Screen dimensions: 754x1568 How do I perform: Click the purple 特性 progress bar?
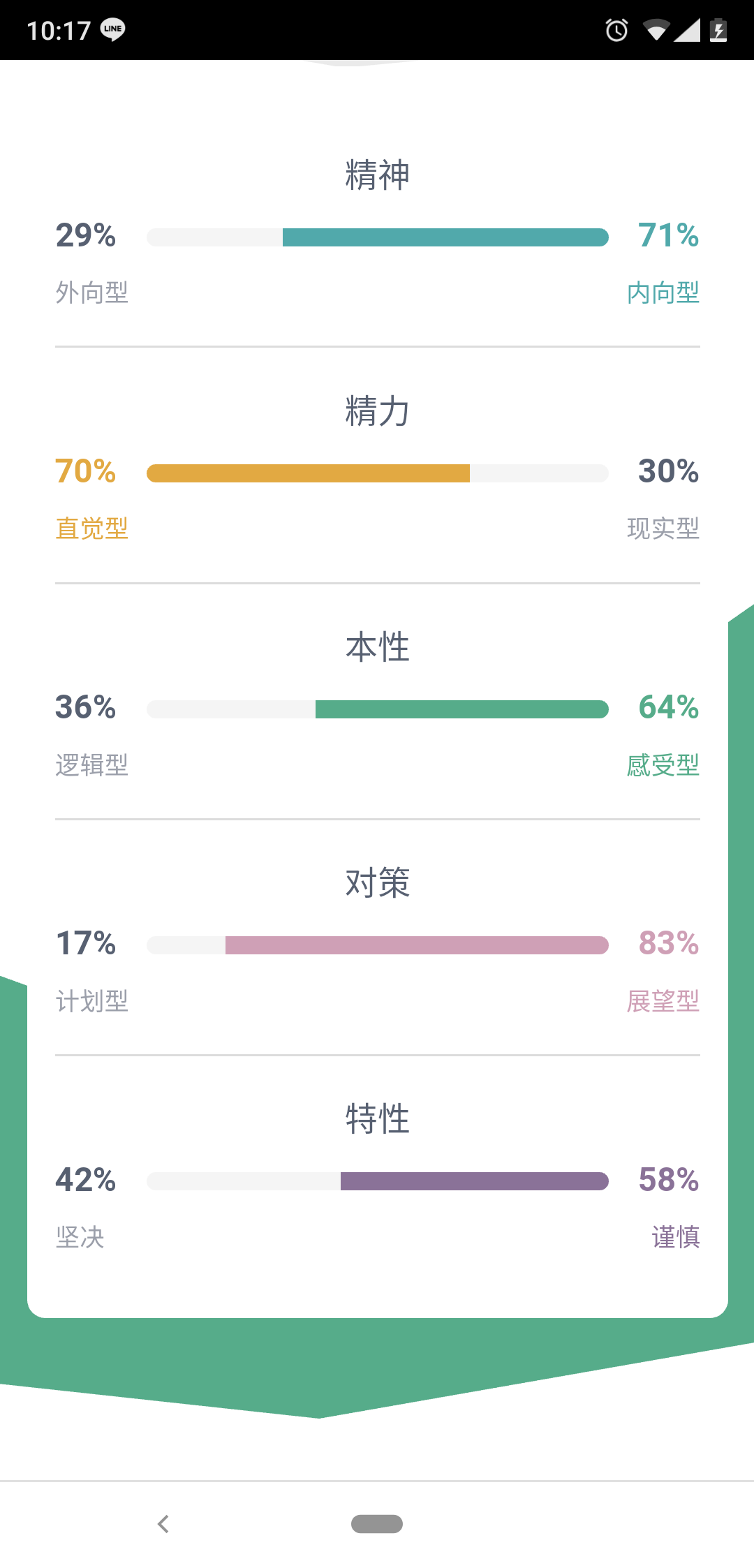(378, 1181)
